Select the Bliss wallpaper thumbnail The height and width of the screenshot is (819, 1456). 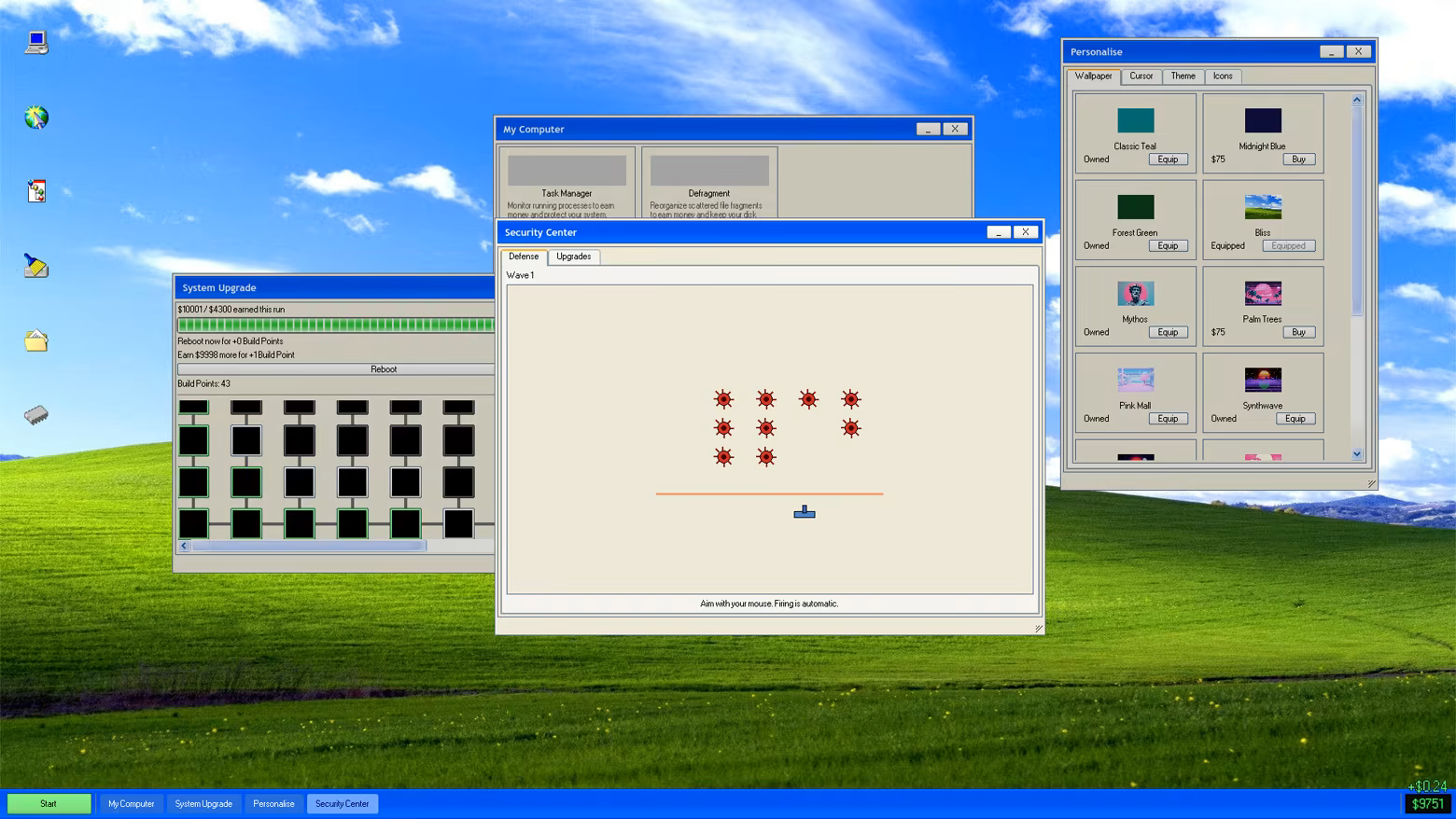coord(1263,207)
